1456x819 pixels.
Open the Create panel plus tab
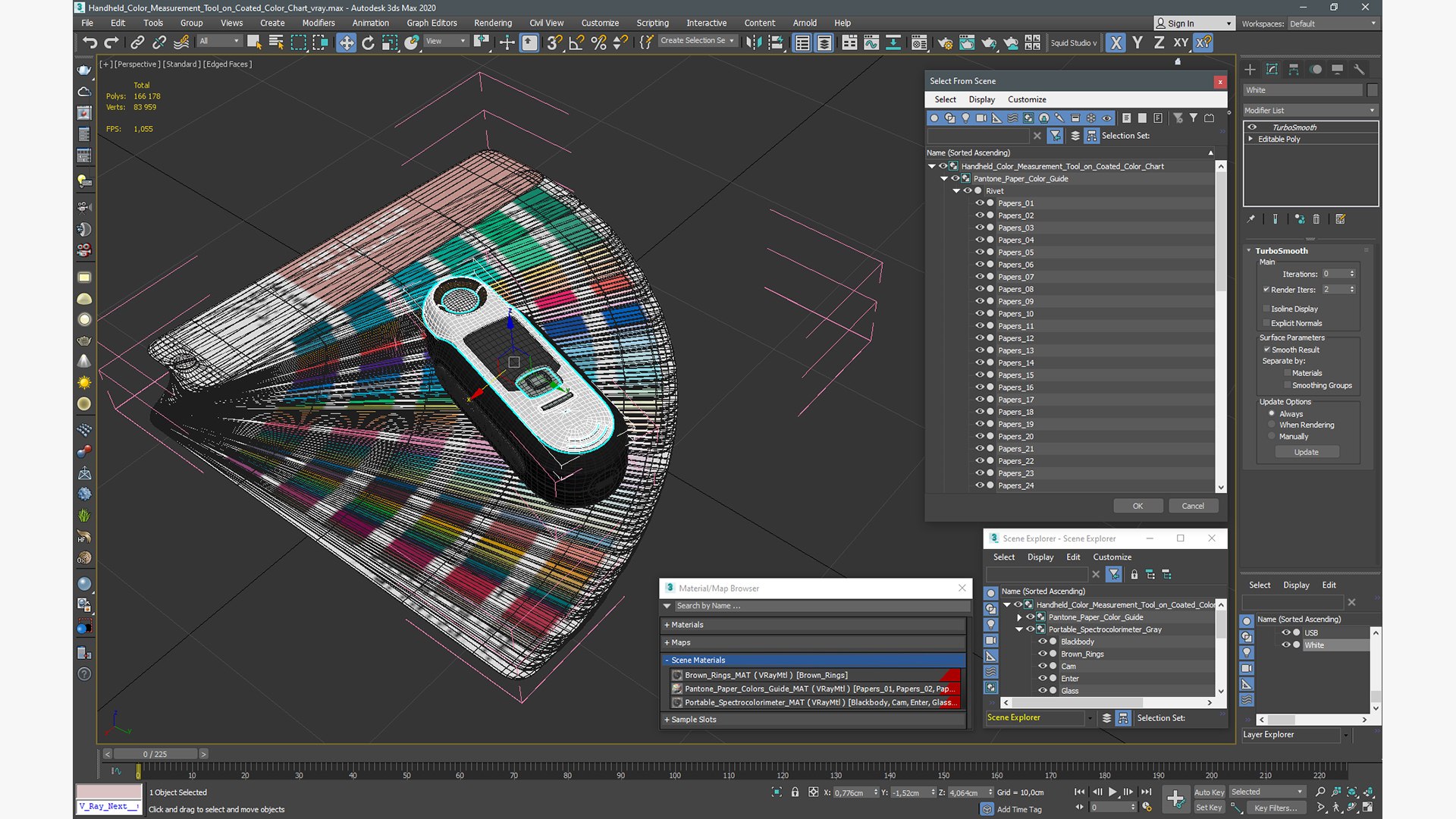[x=1250, y=70]
